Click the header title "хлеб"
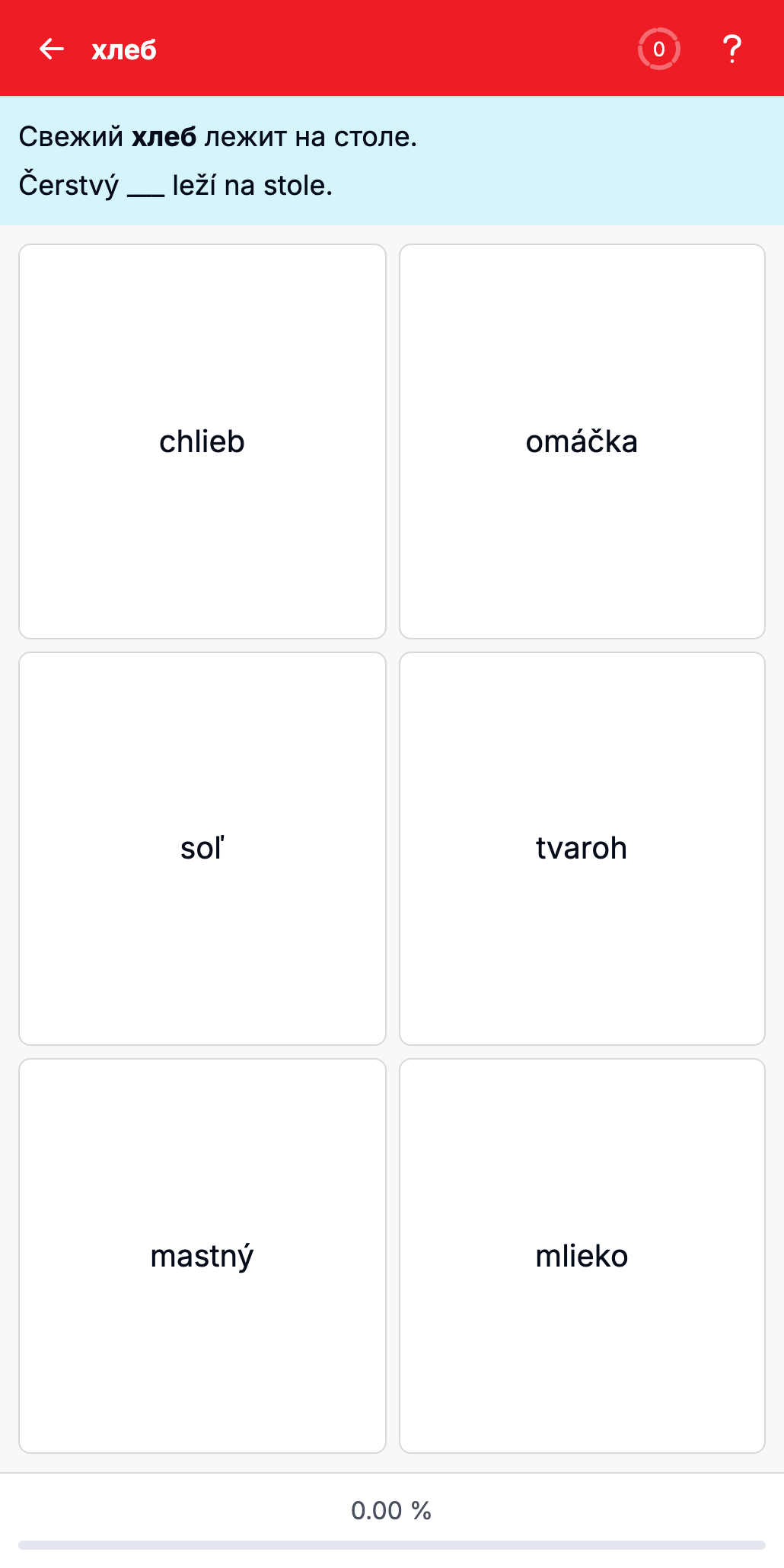Viewport: 784px width, 1568px height. [124, 50]
